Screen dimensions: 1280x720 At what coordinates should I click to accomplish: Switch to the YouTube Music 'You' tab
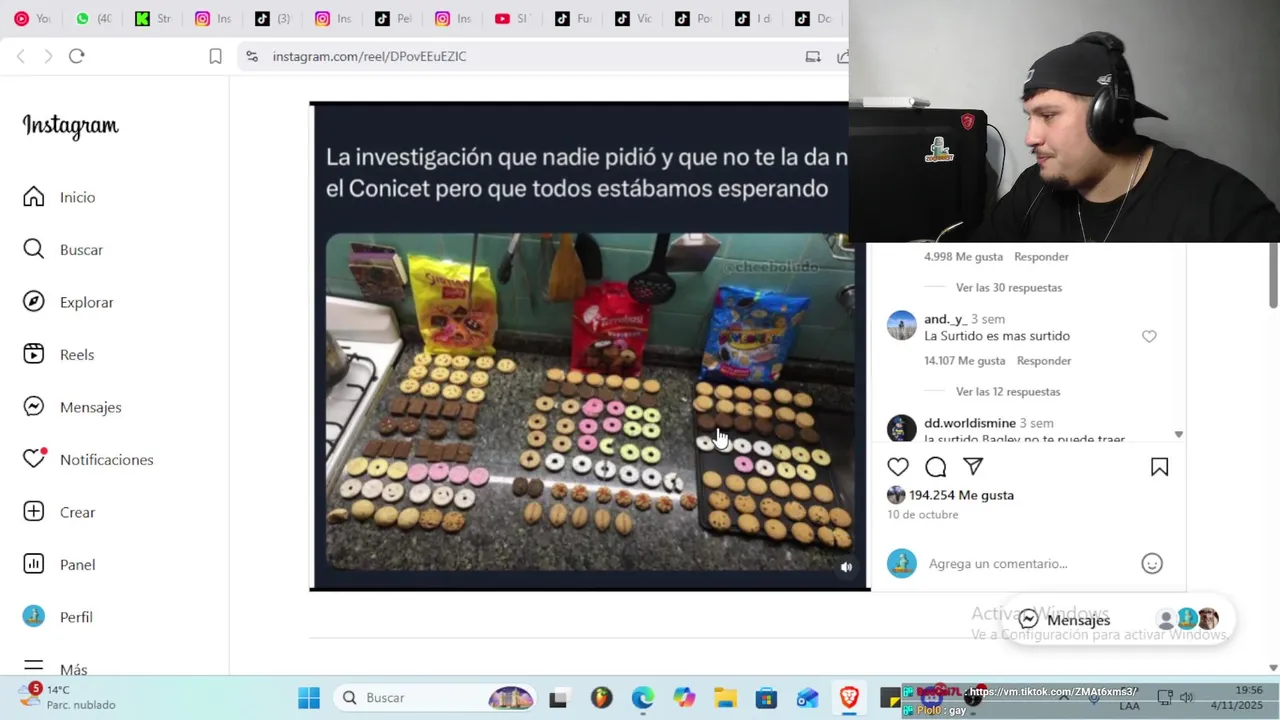32,18
